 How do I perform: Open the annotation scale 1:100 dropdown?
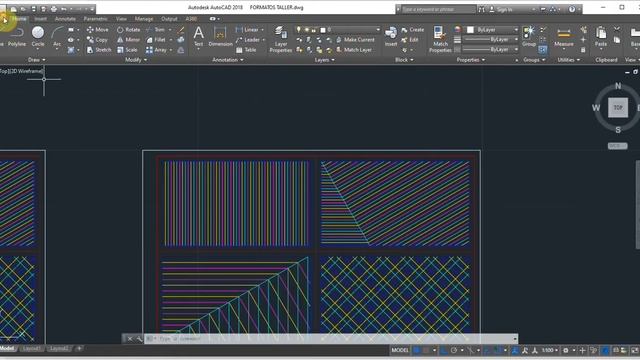coord(550,350)
